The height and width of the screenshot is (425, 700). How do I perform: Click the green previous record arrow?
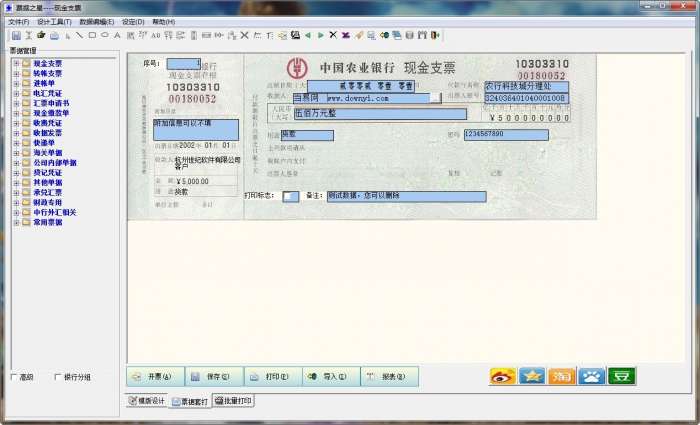coord(308,35)
